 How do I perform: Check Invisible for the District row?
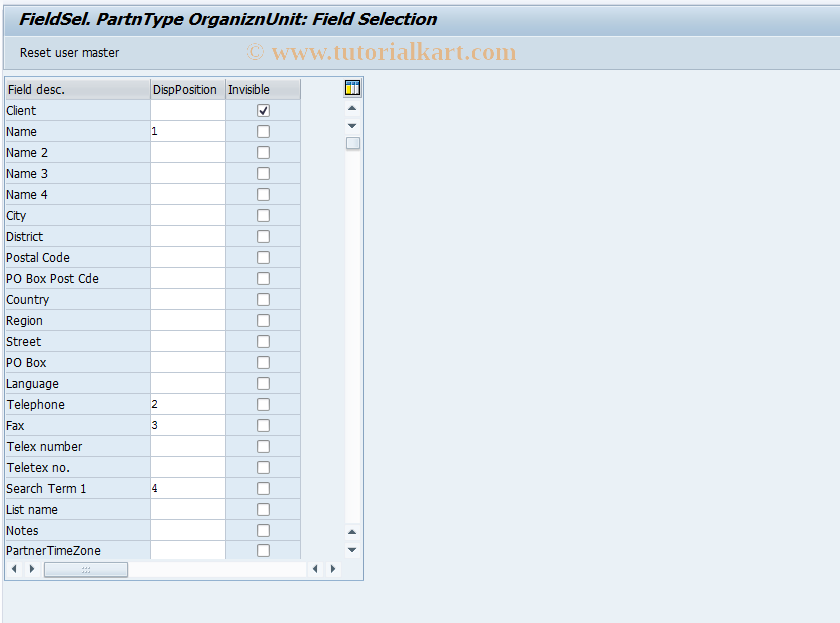point(263,236)
